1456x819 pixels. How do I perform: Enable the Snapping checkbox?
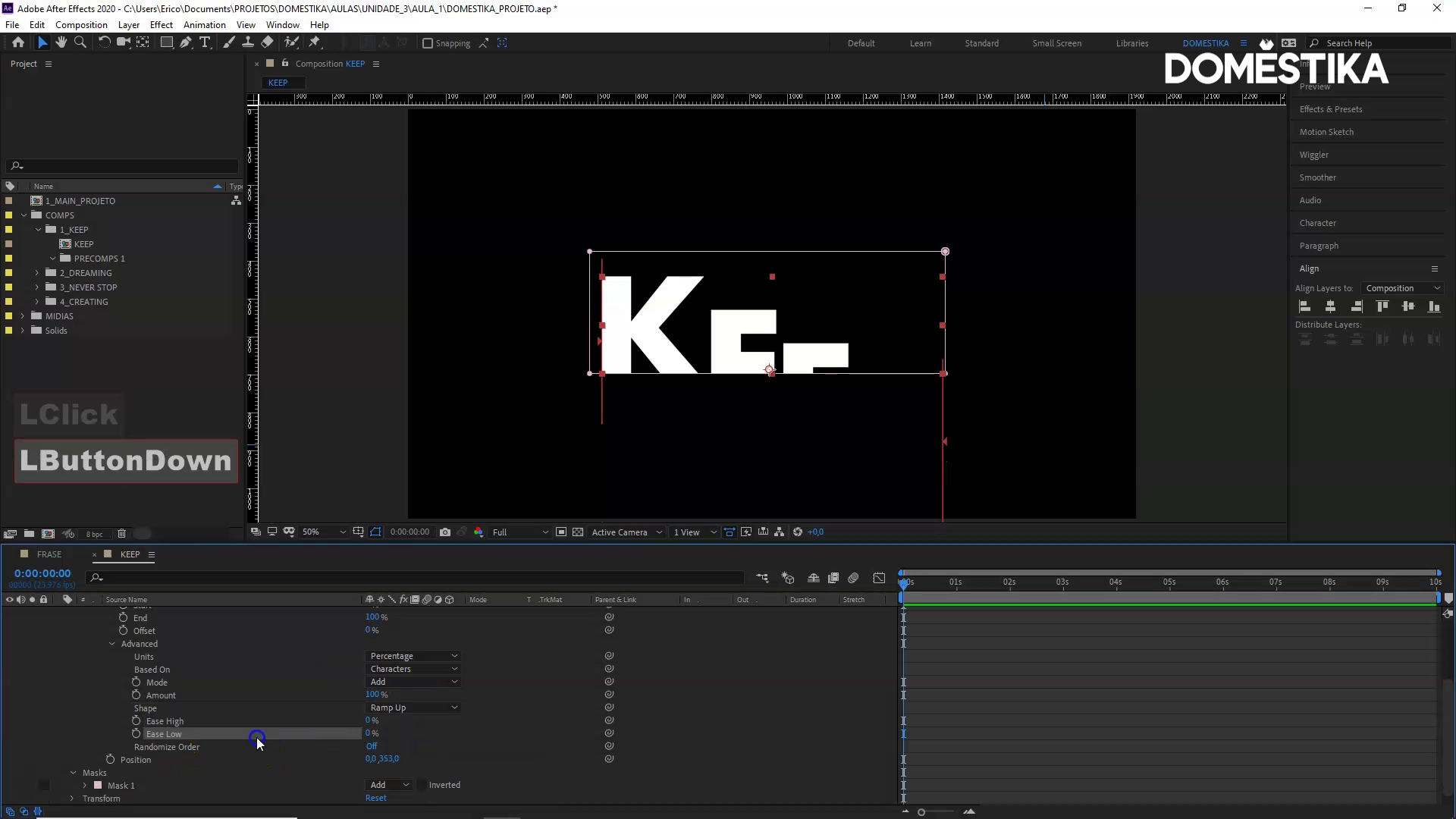pos(428,43)
